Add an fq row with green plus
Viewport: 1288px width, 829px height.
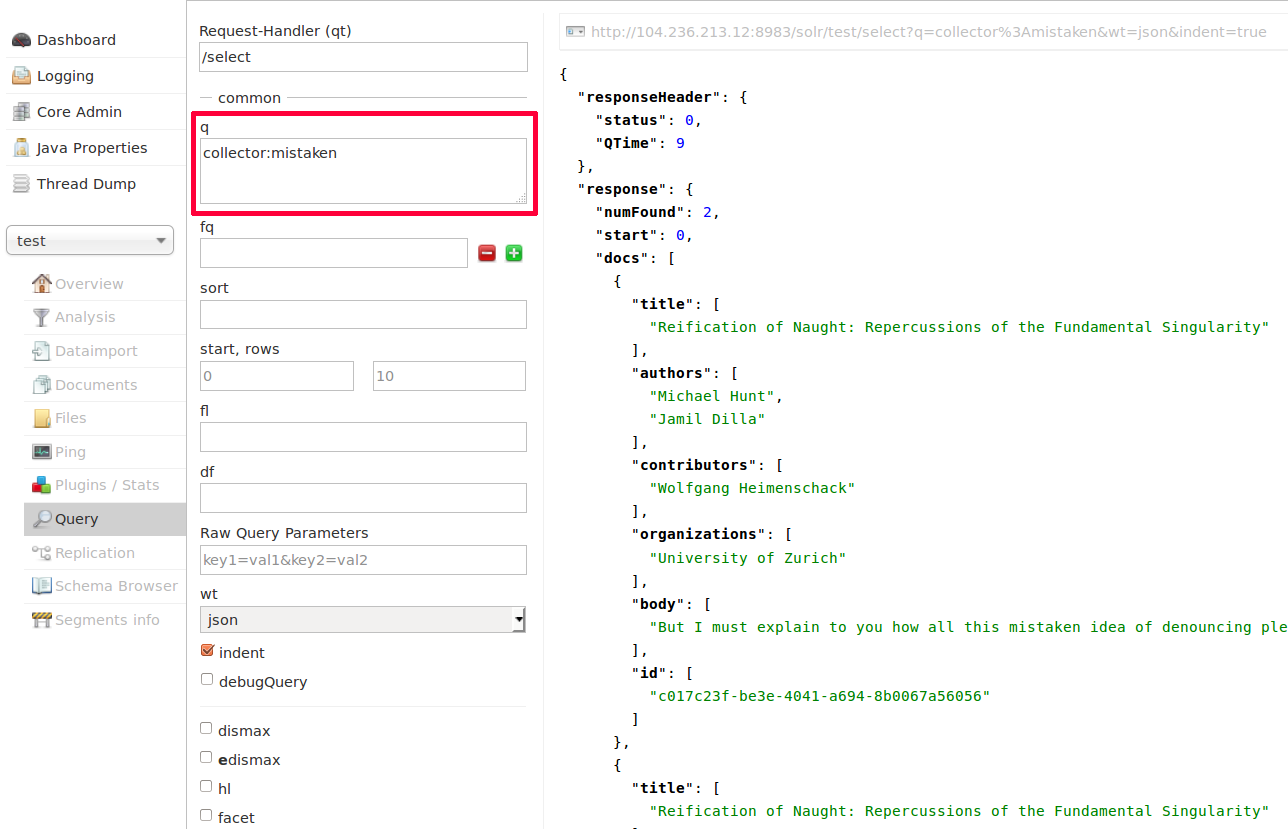click(x=514, y=253)
